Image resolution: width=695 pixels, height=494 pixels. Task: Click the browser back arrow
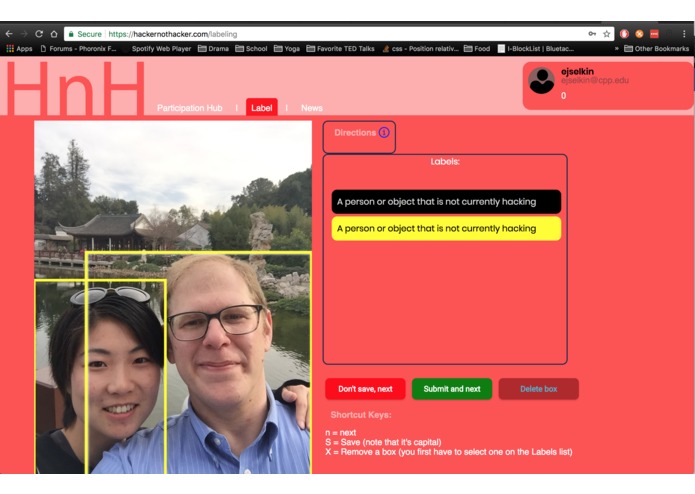click(x=9, y=34)
